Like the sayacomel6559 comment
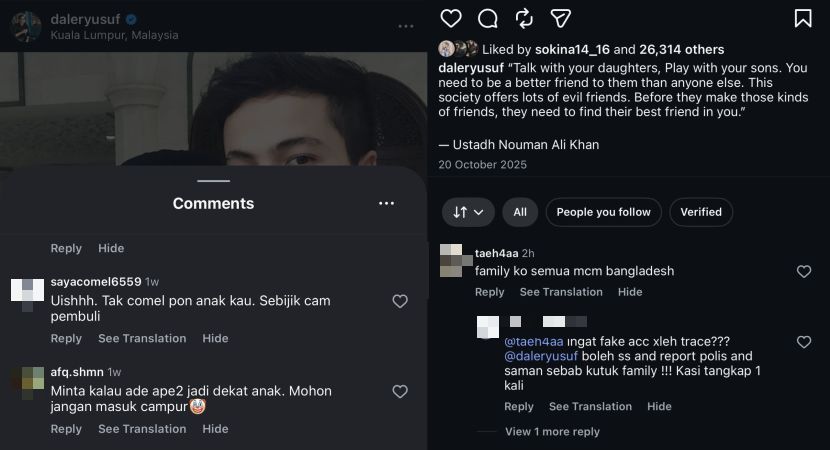830x450 pixels. [x=400, y=301]
